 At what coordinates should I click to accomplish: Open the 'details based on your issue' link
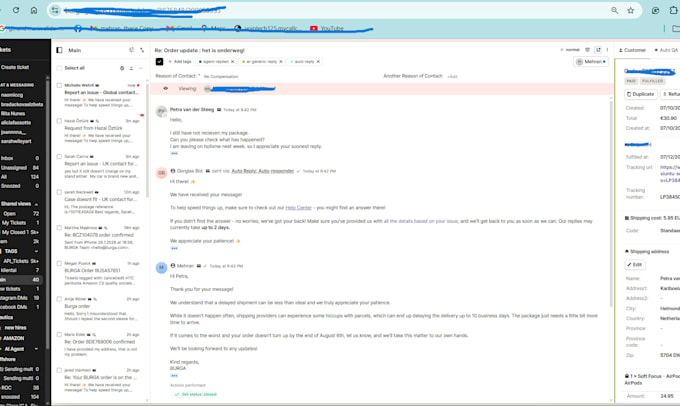tap(421, 221)
